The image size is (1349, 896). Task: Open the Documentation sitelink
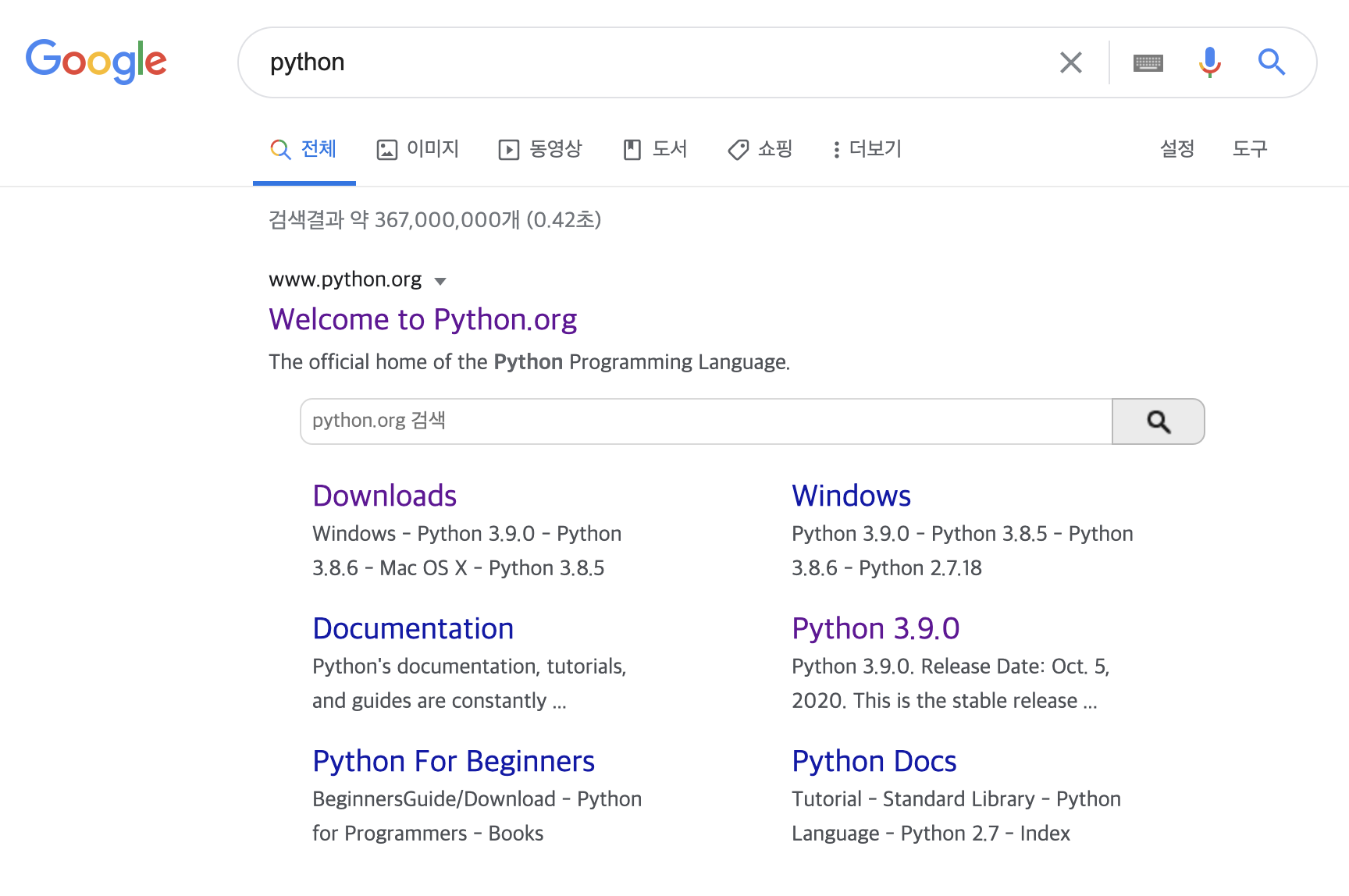pos(413,628)
